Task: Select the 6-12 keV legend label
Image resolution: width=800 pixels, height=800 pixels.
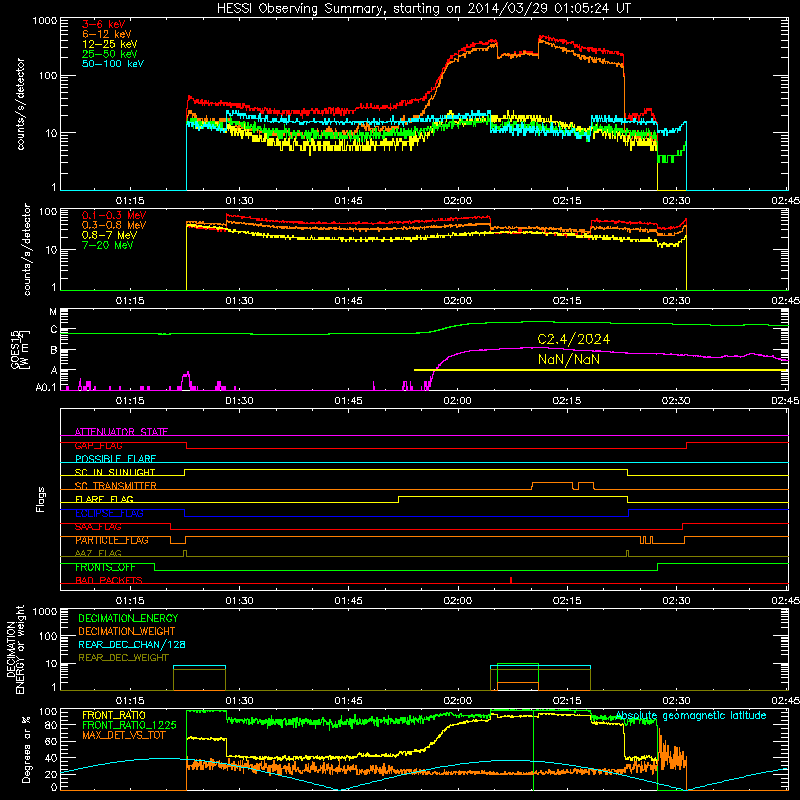Action: [107, 34]
